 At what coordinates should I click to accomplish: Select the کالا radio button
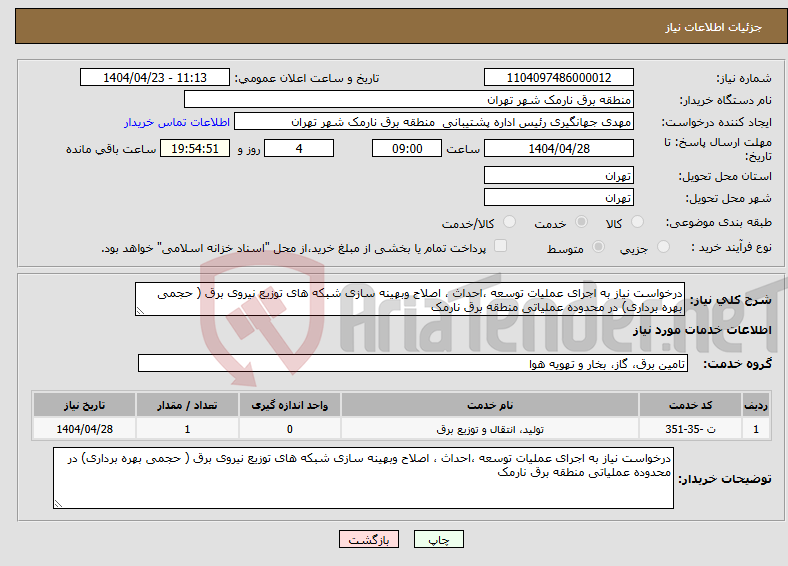pos(637,222)
